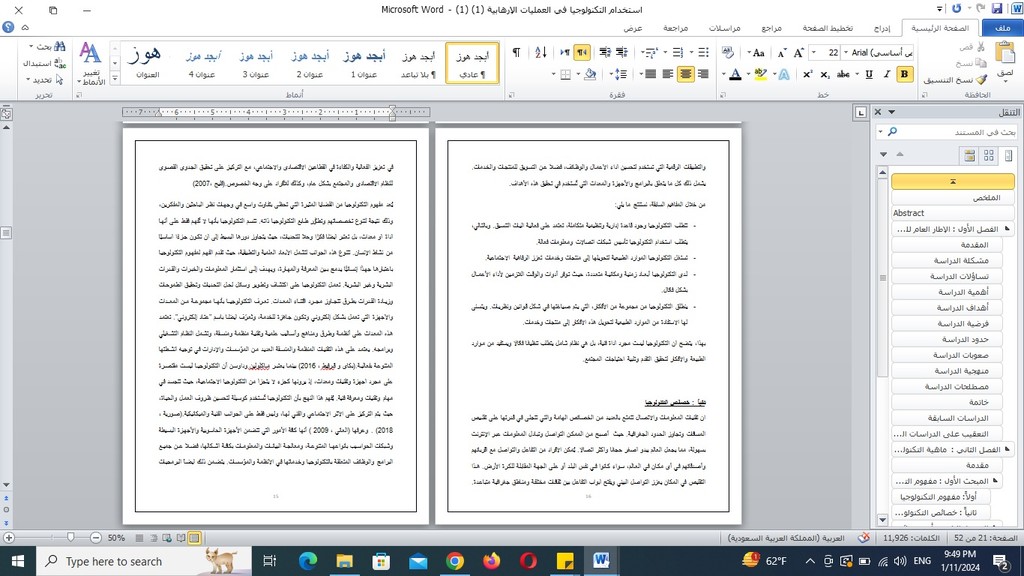Click Shrink Font small A icon
This screenshot has width=1024, height=576.
click(782, 53)
